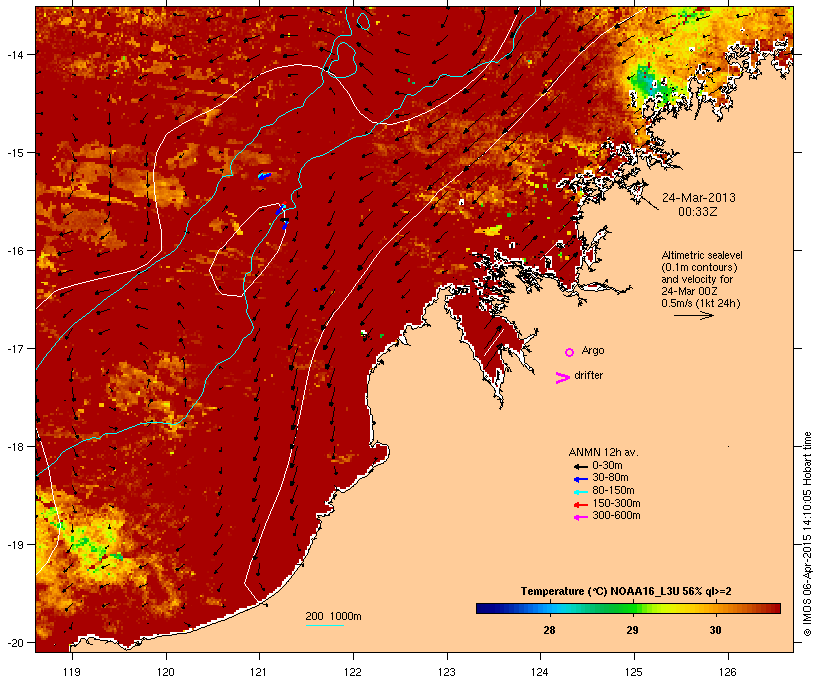The image size is (820, 680).
Task: Click the drifter legend label
Action: 588,375
